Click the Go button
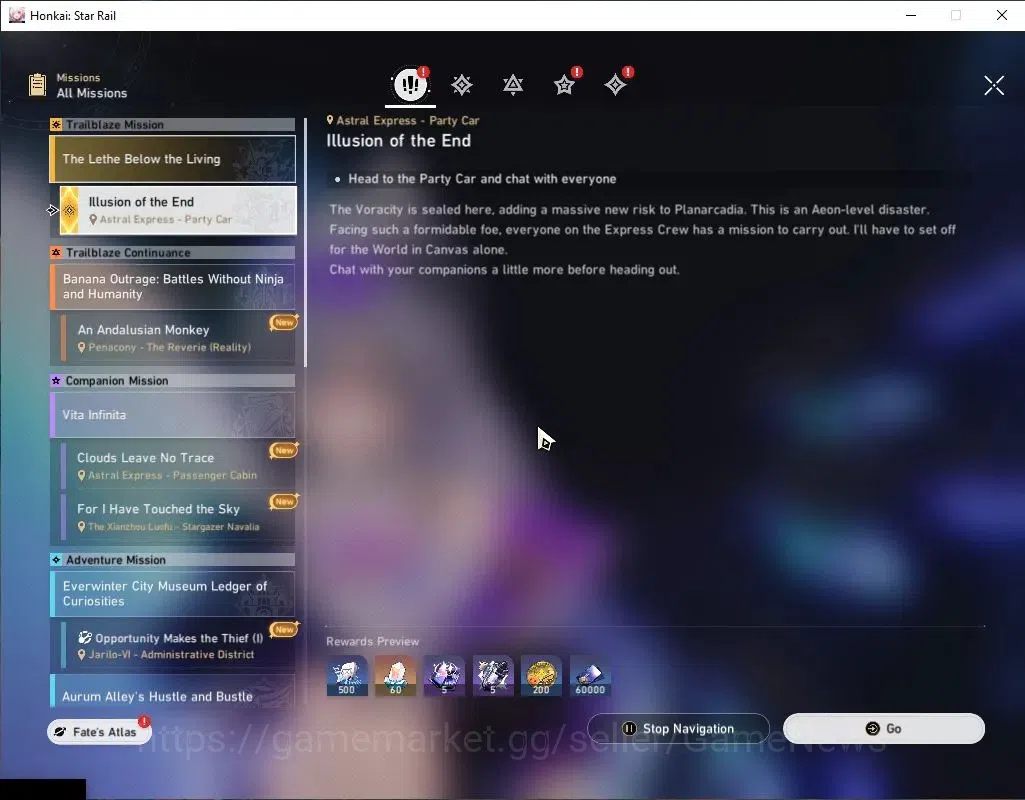The image size is (1025, 800). pyautogui.click(x=884, y=728)
